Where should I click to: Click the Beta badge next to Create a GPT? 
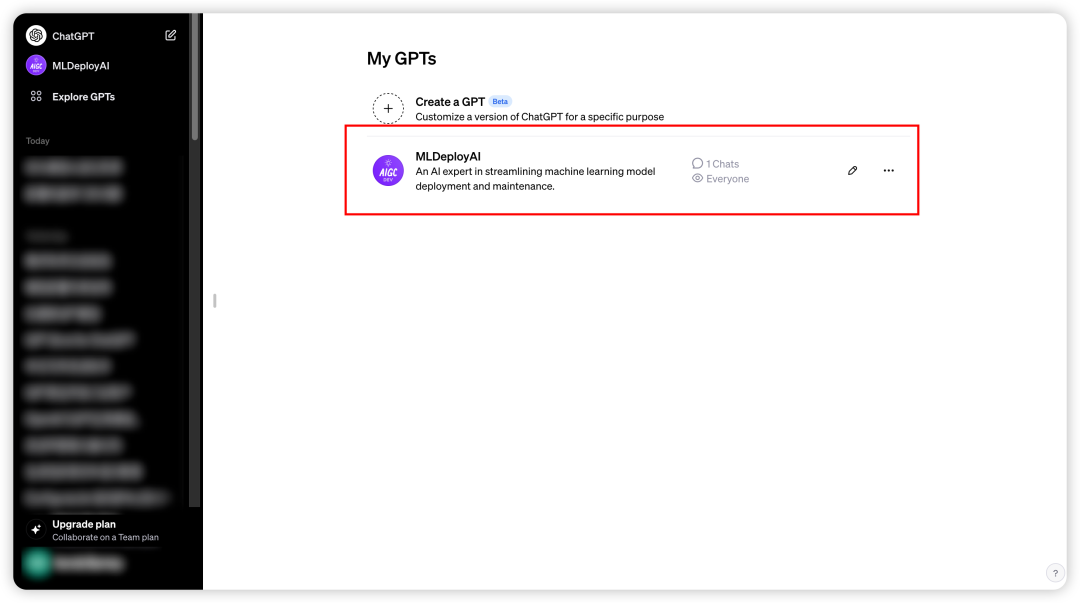point(500,101)
